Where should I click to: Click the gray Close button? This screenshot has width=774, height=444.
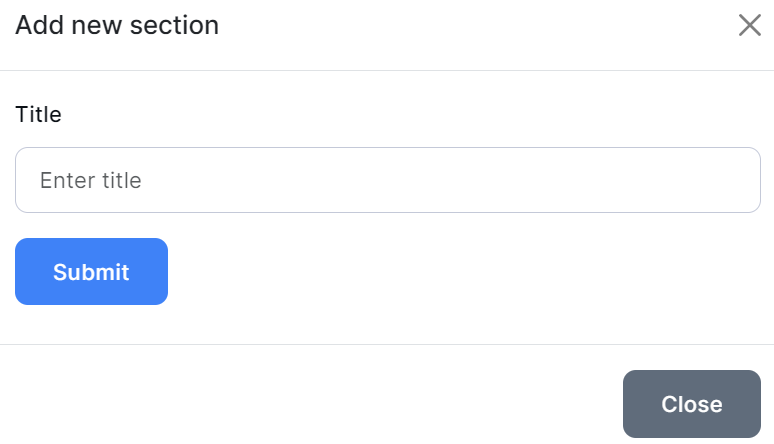(x=691, y=404)
